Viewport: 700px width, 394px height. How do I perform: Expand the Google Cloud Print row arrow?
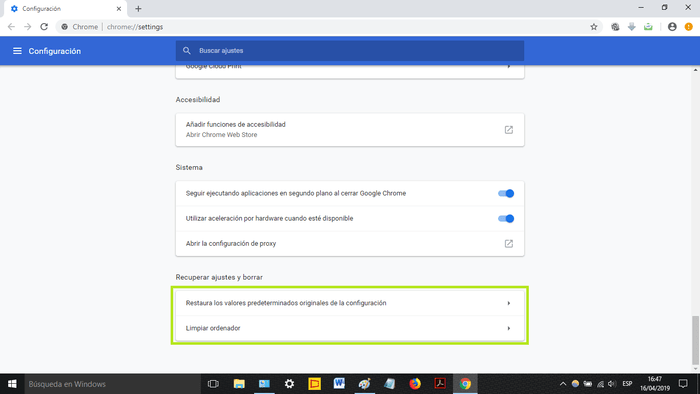(508, 67)
